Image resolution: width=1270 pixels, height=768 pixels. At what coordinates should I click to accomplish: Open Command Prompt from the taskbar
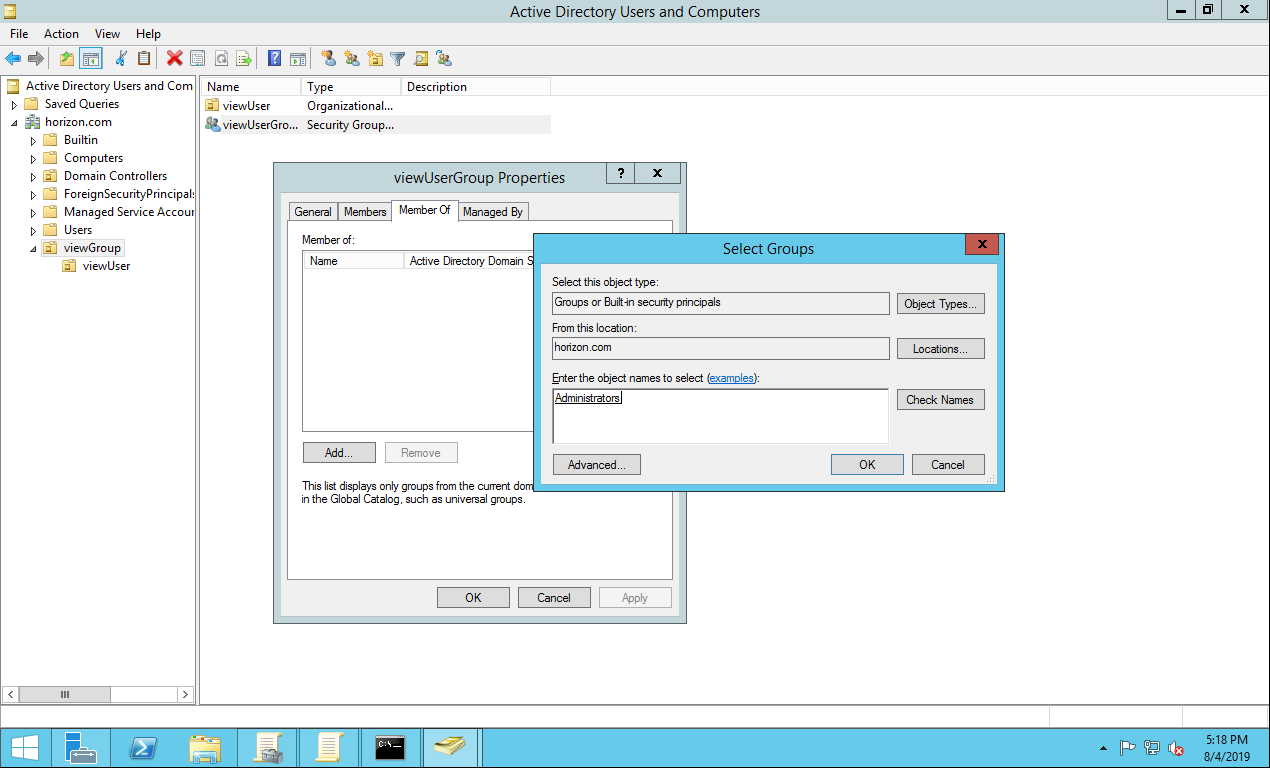click(x=389, y=747)
